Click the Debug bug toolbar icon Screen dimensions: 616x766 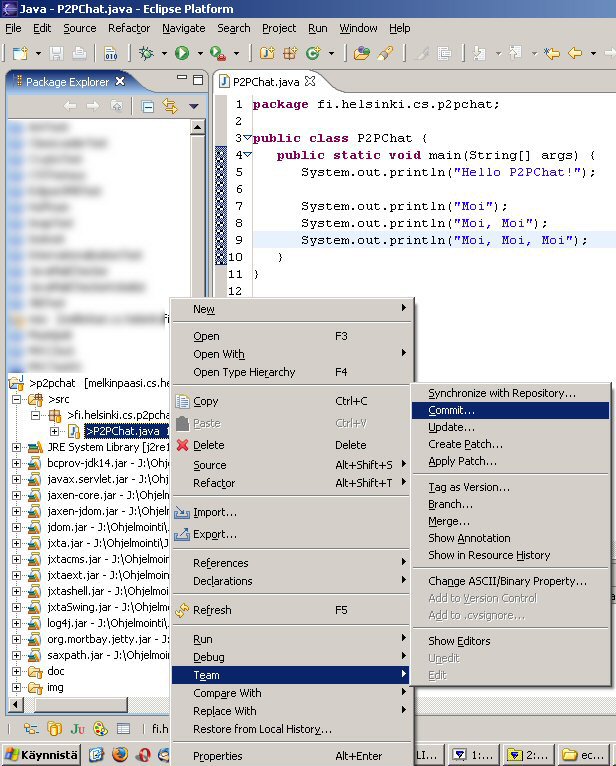pos(146,53)
